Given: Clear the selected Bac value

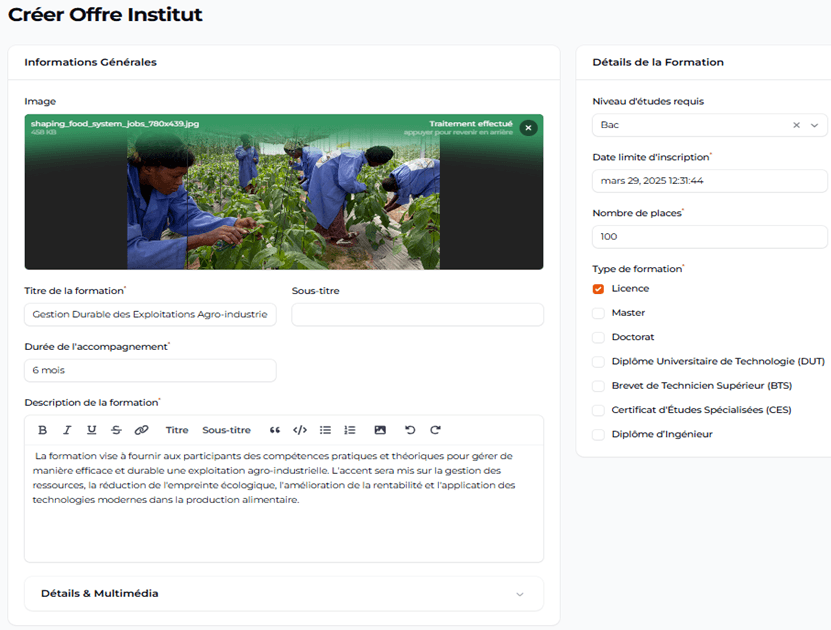Looking at the screenshot, I should [x=796, y=125].
